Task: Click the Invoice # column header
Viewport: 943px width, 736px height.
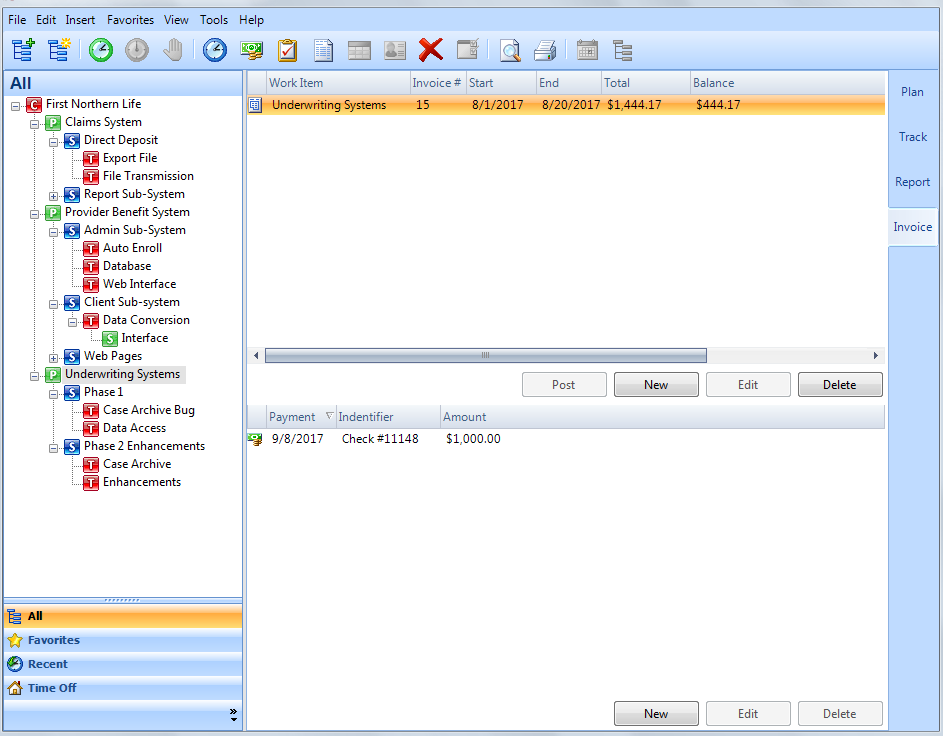Action: pos(437,83)
